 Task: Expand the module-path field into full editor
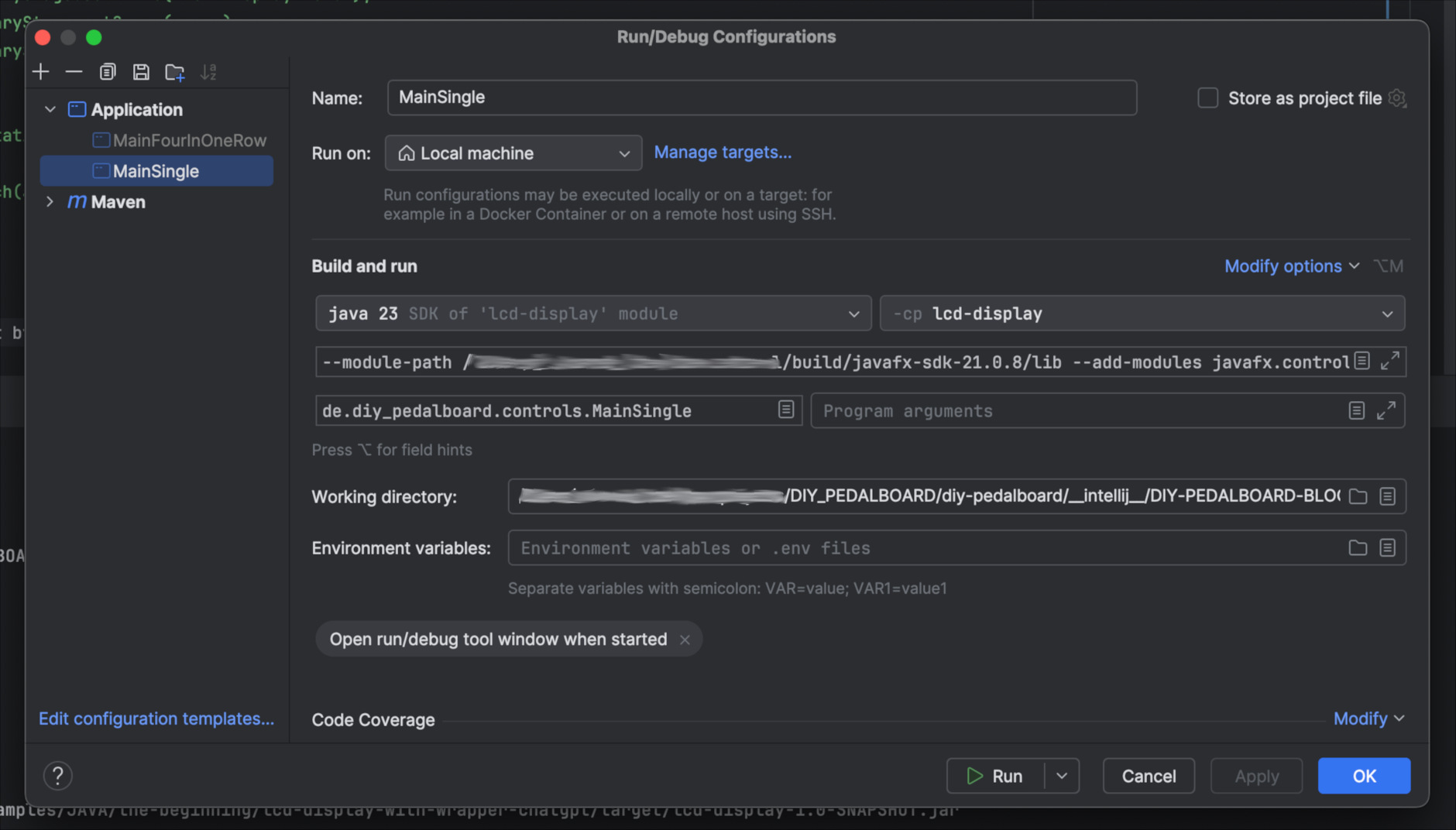1389,362
